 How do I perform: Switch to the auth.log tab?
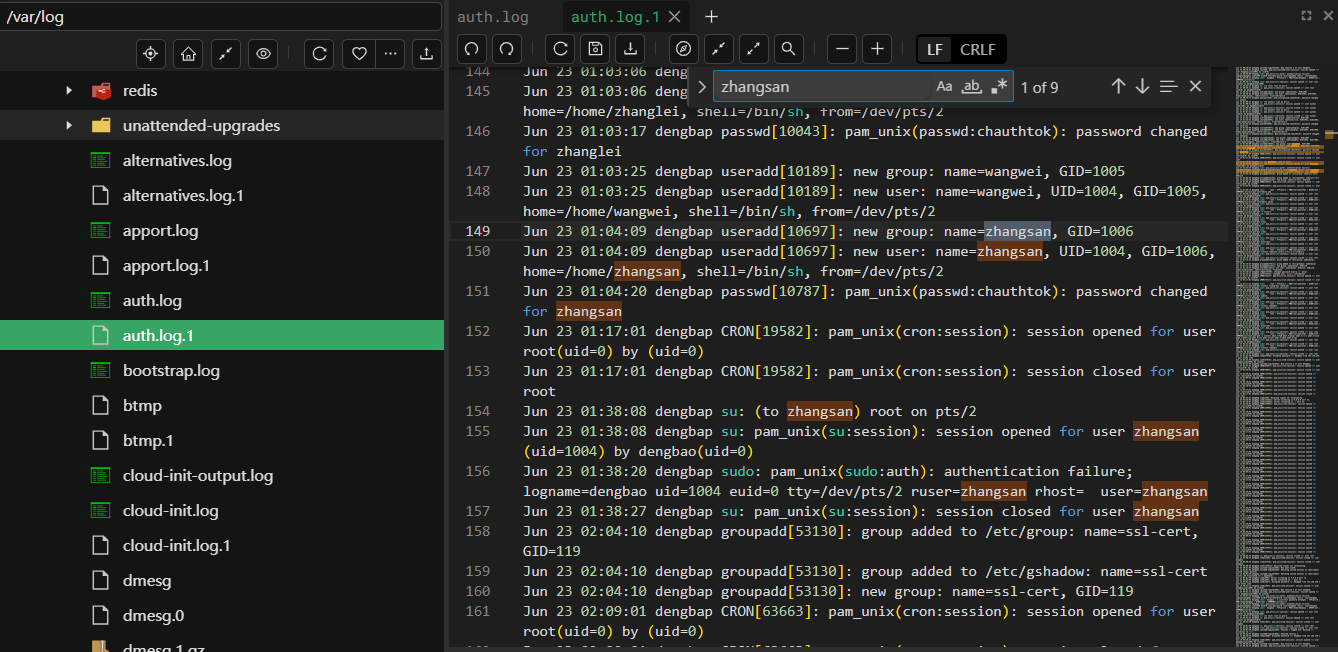[x=493, y=17]
